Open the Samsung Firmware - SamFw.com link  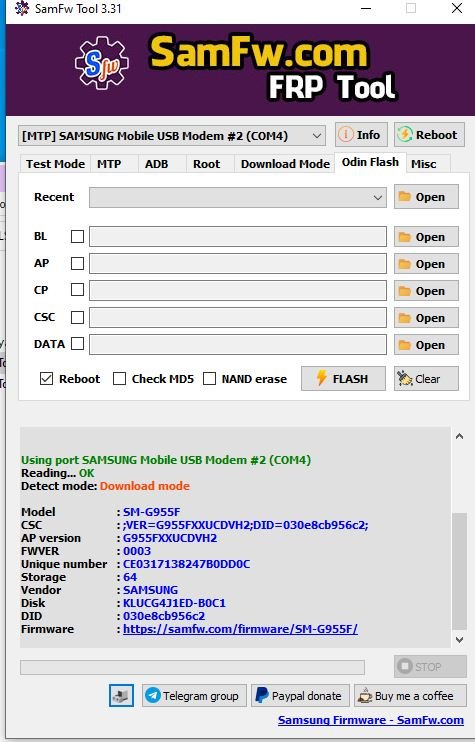tap(370, 720)
